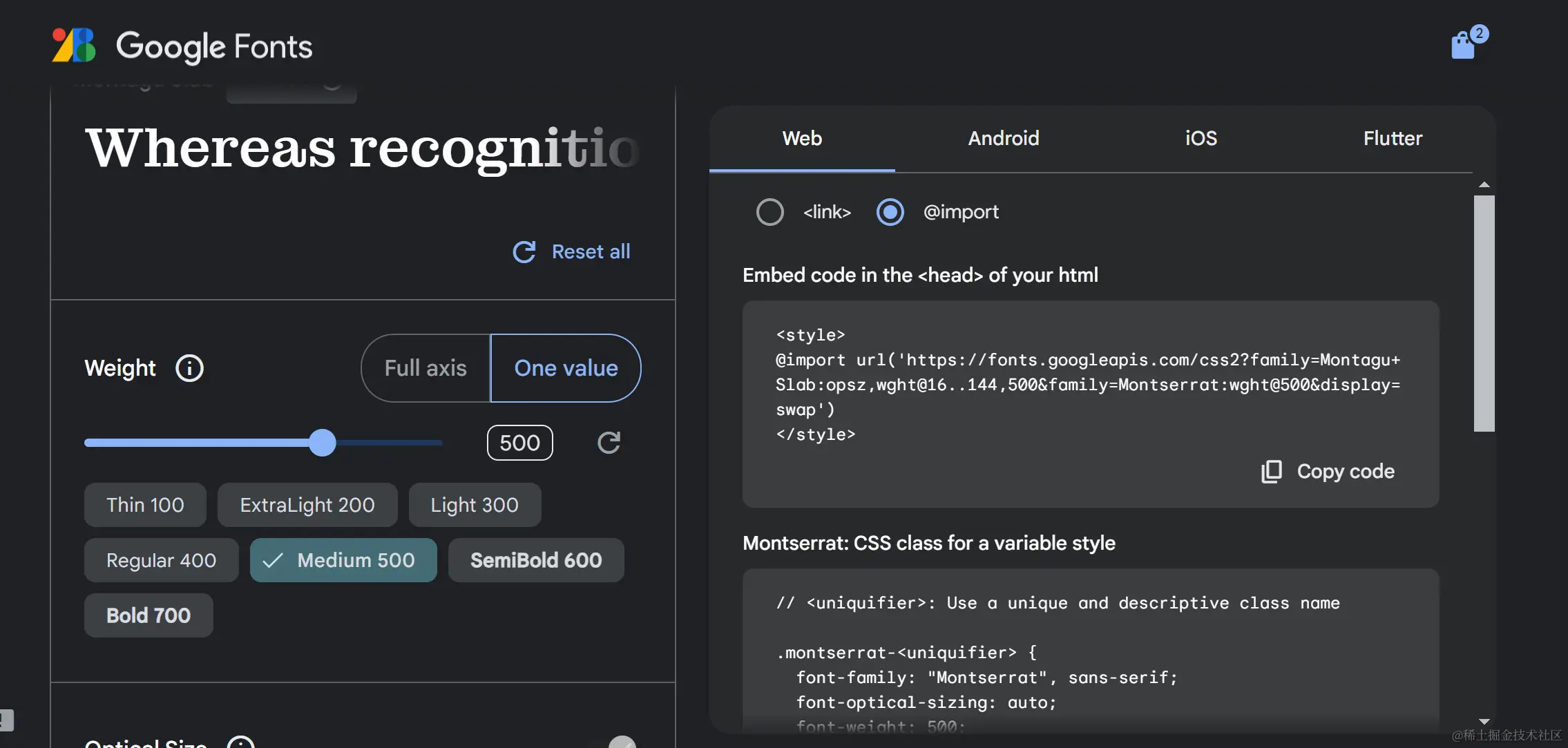
Task: Click the Weight section label
Action: pyautogui.click(x=120, y=368)
